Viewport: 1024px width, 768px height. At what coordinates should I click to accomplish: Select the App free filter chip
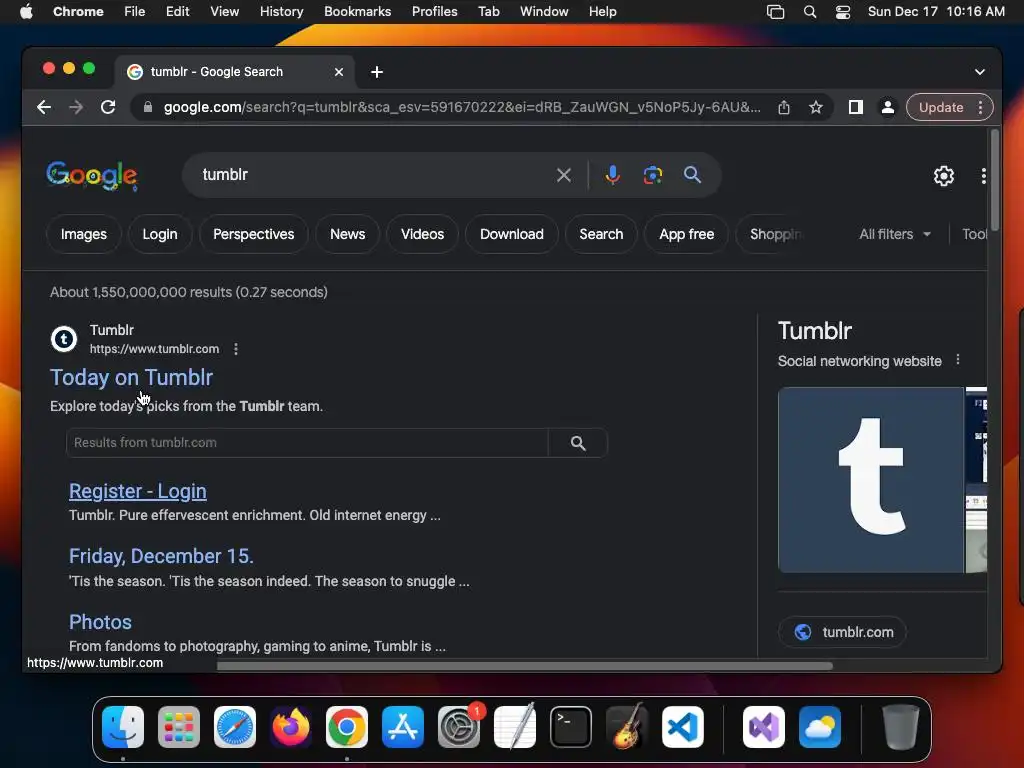click(686, 234)
